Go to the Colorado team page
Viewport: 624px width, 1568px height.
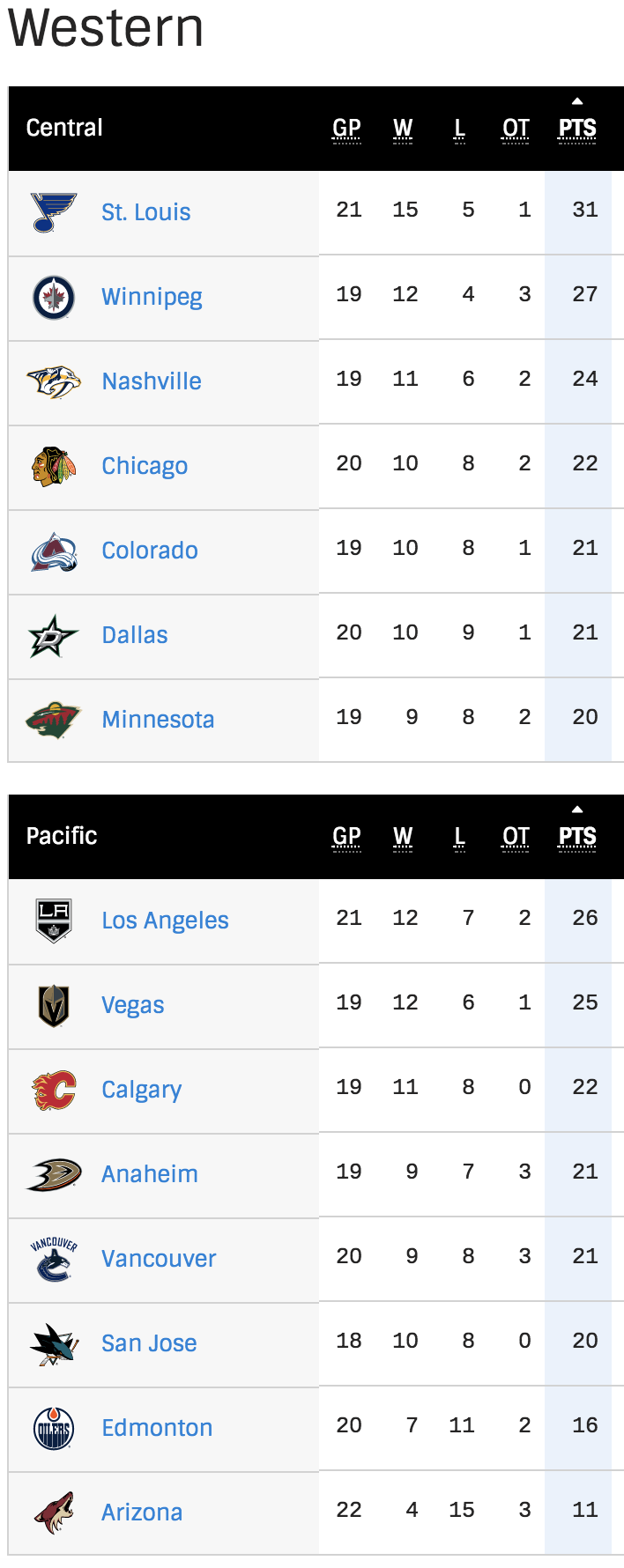150,551
